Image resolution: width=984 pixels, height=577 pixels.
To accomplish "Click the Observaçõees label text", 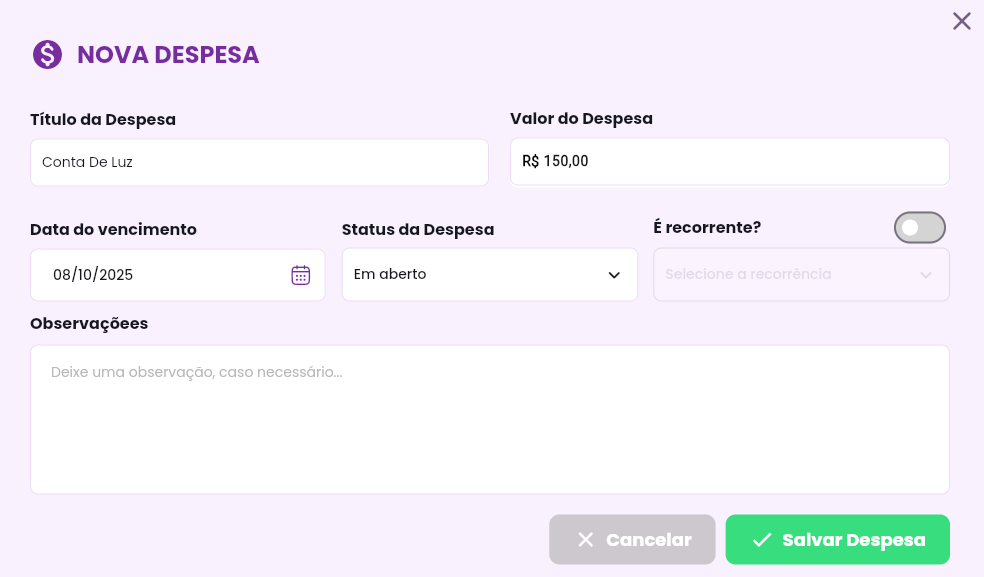I will pyautogui.click(x=89, y=323).
